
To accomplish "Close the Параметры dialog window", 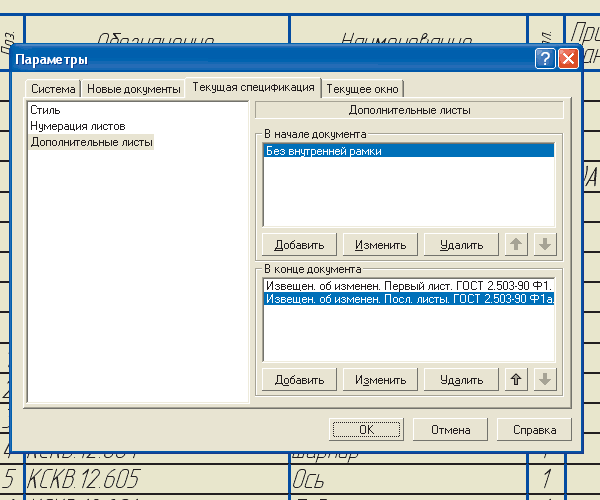I will click(567, 59).
